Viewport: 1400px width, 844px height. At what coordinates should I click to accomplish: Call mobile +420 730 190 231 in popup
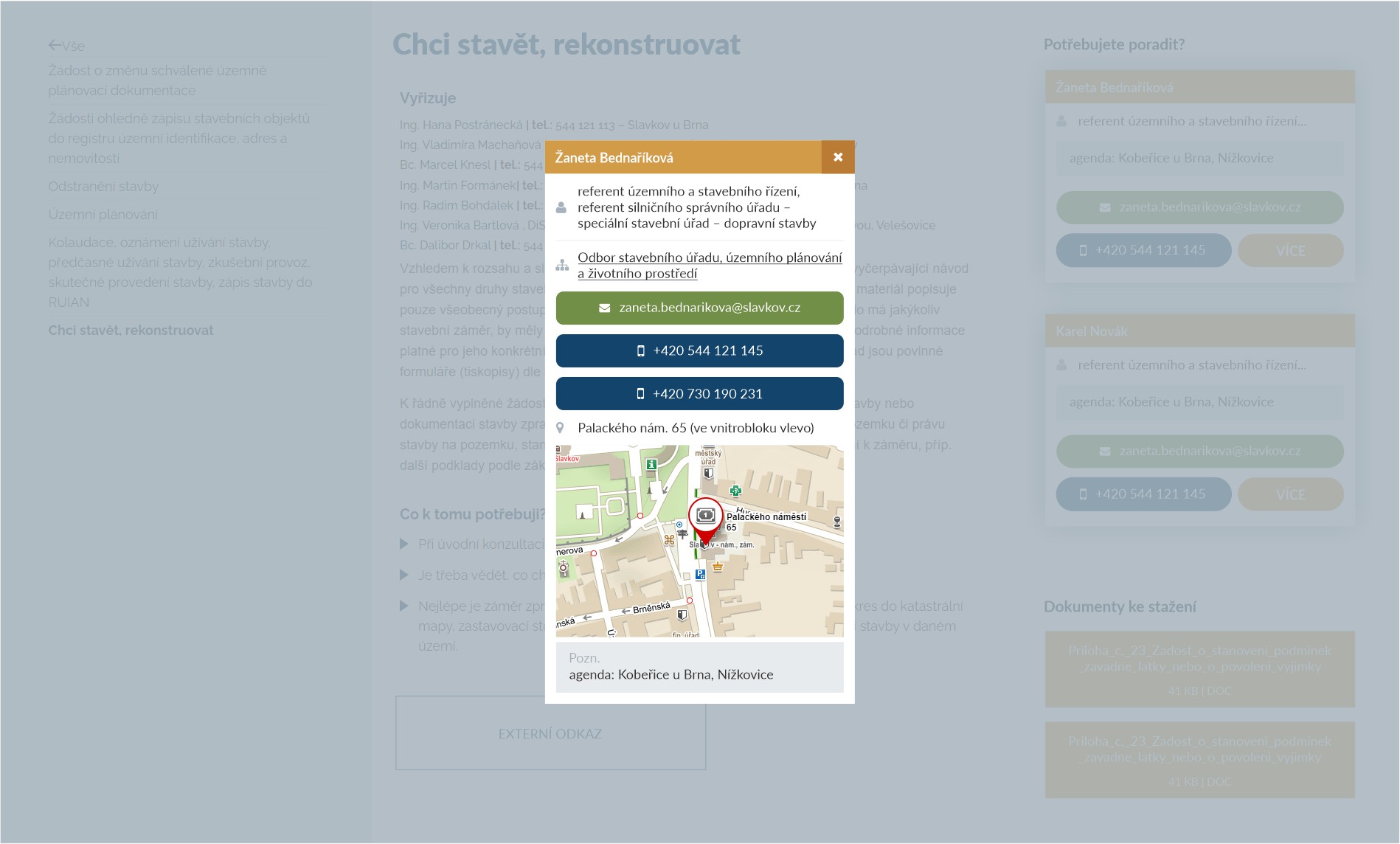699,393
